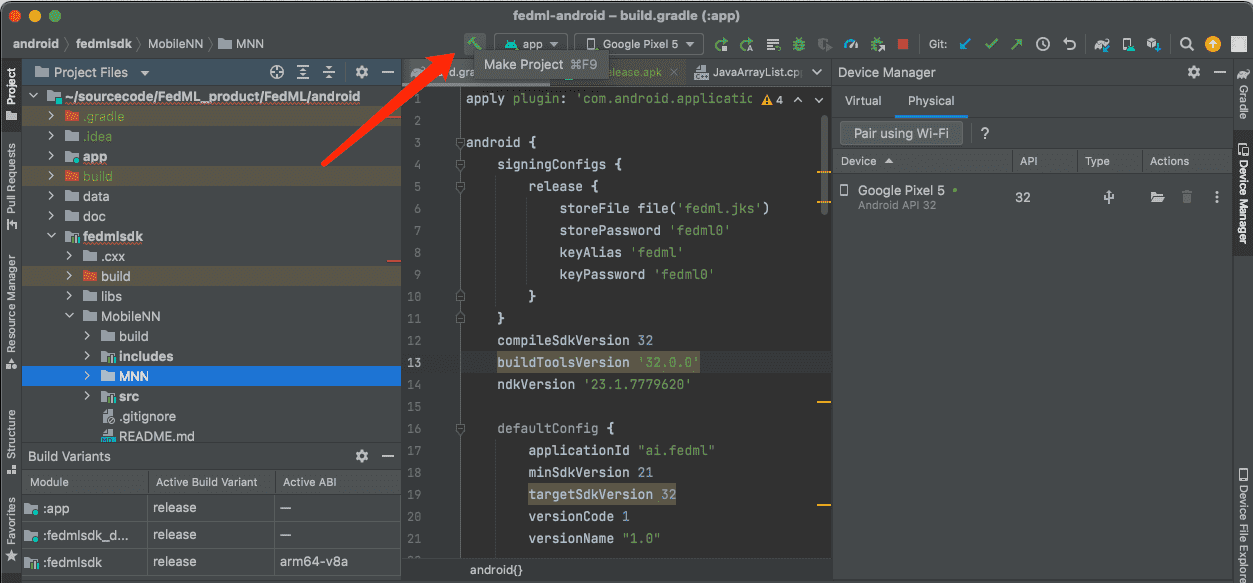Image resolution: width=1253 pixels, height=583 pixels.
Task: Switch to the Physical devices tab
Action: pyautogui.click(x=931, y=101)
